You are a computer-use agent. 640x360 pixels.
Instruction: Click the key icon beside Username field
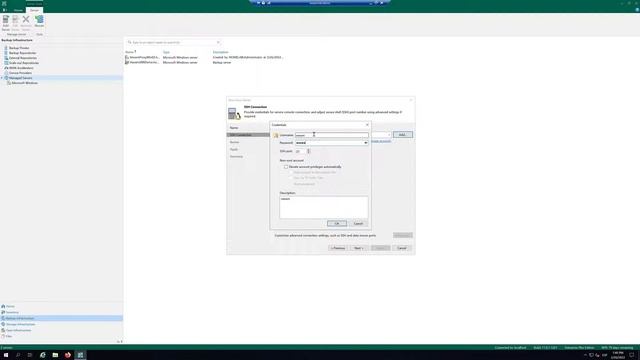coord(276,135)
